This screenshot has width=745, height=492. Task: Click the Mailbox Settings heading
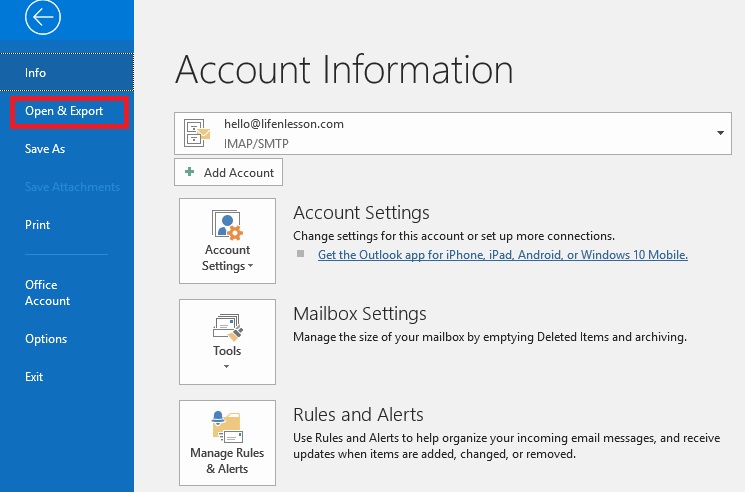(x=360, y=314)
